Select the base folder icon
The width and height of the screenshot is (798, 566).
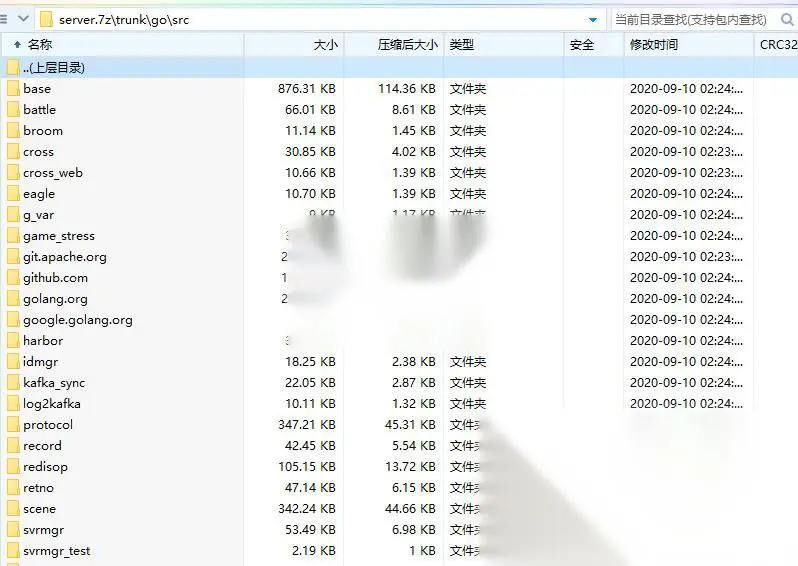pos(14,89)
